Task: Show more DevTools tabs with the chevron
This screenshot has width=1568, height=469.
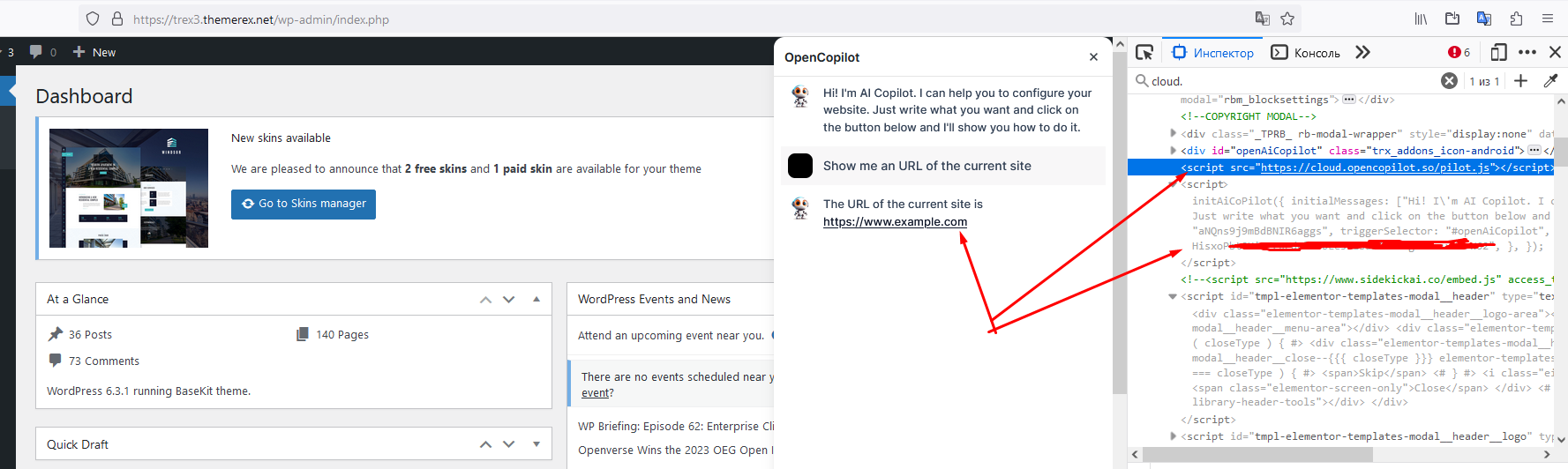Action: [1362, 52]
